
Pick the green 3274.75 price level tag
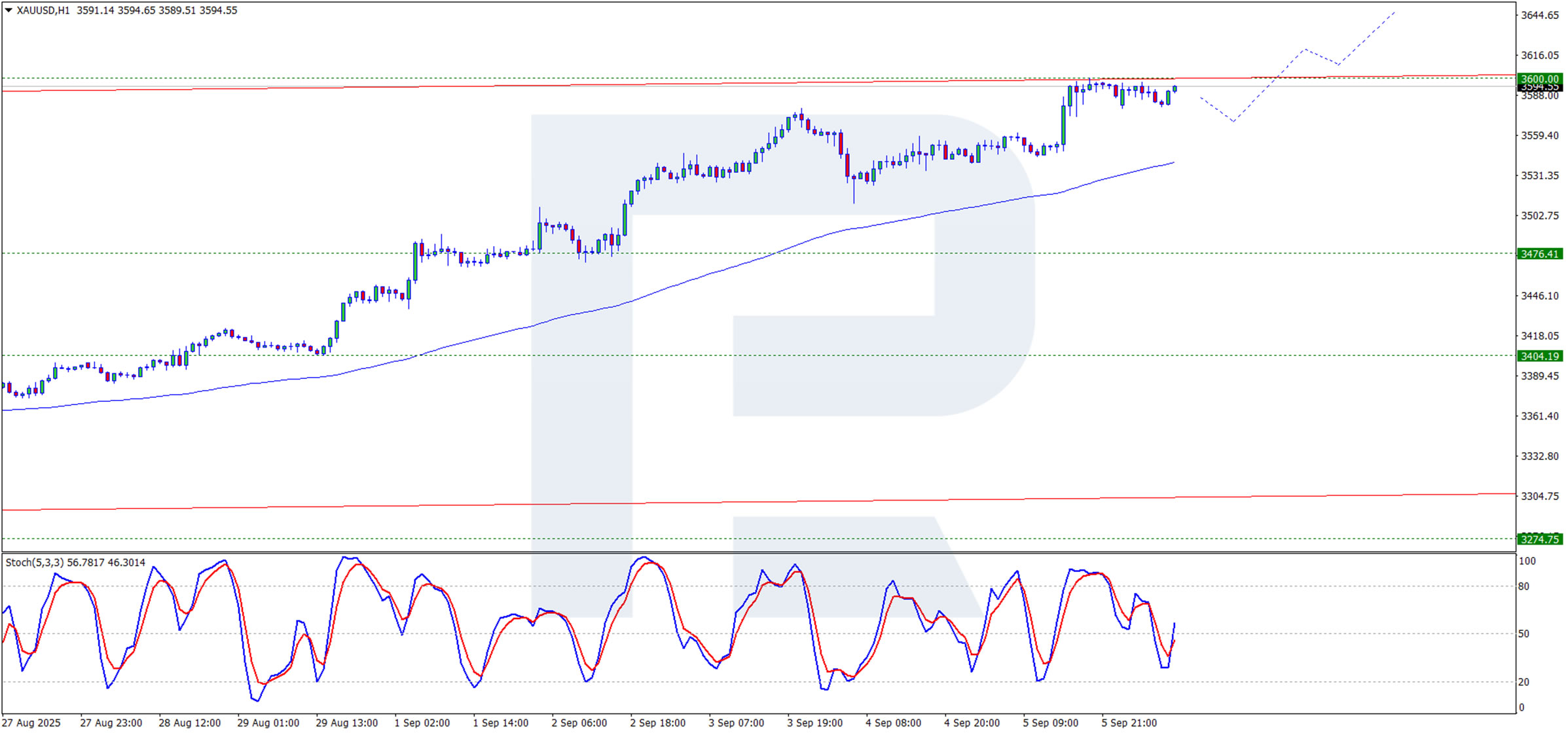pos(1539,539)
